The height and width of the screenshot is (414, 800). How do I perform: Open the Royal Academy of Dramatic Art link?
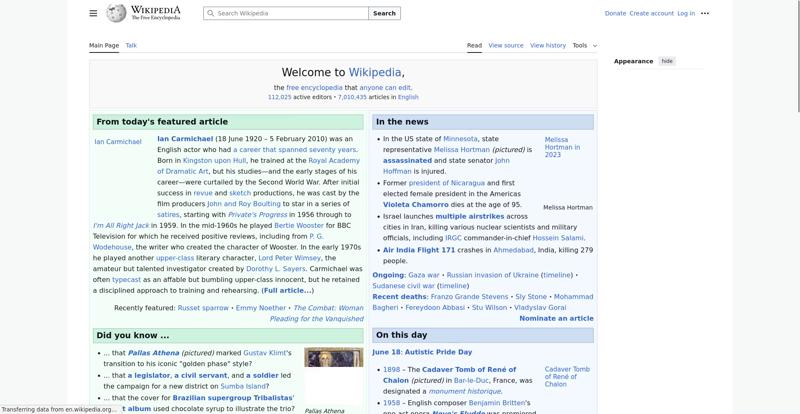tap(258, 166)
